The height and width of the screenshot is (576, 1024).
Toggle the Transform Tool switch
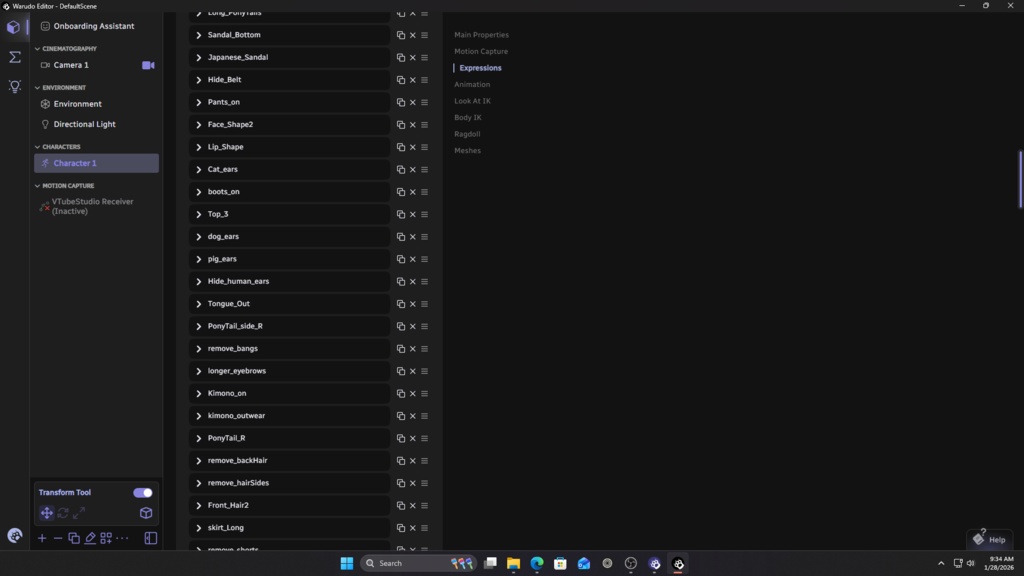coord(142,492)
